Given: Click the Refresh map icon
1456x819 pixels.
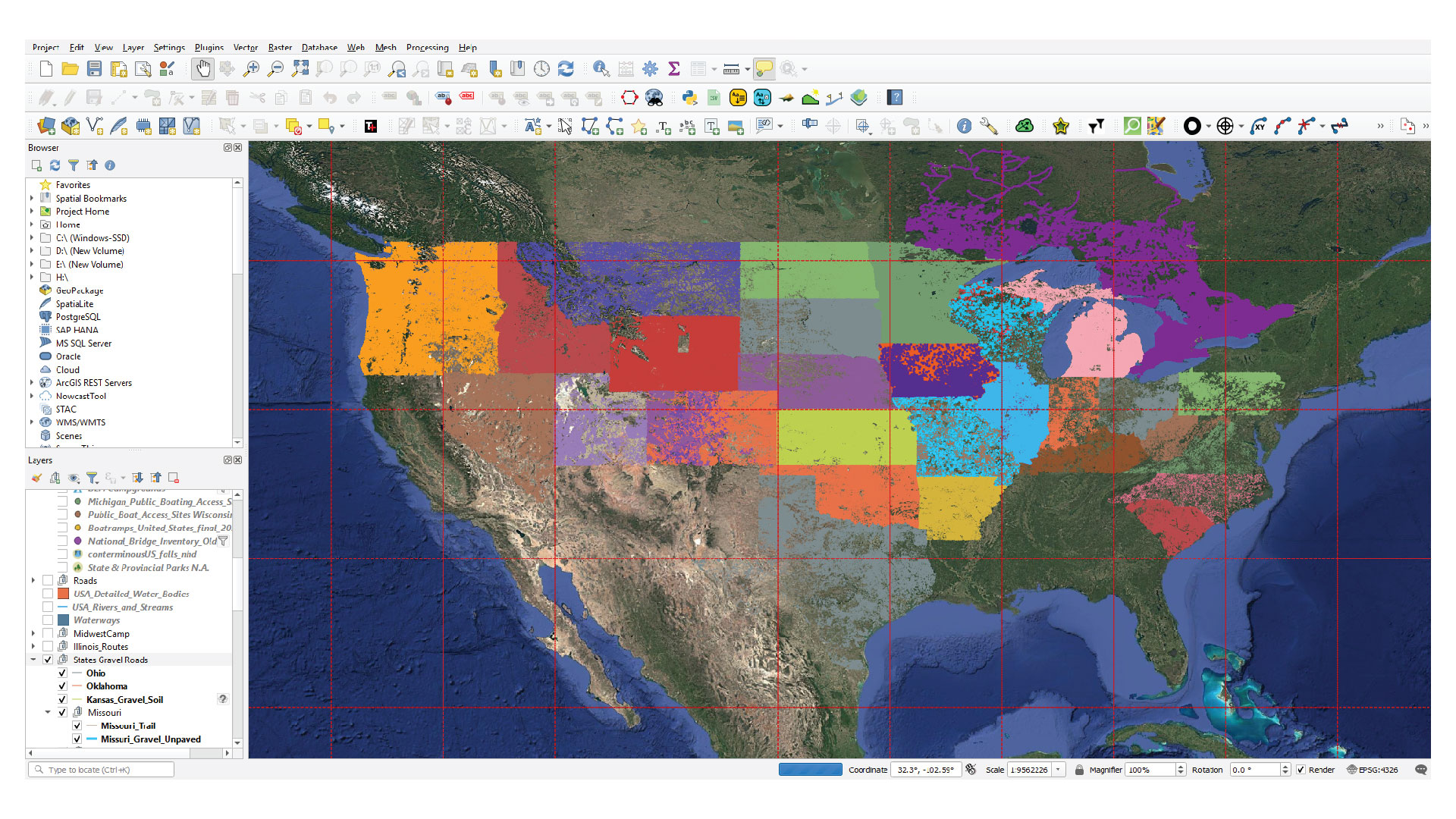Looking at the screenshot, I should coord(566,69).
